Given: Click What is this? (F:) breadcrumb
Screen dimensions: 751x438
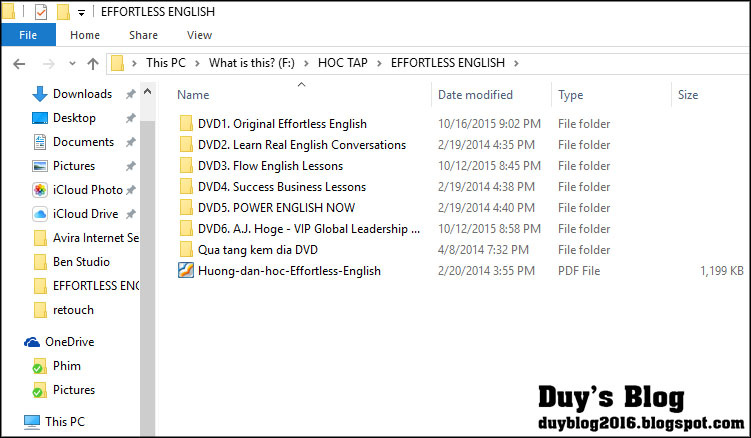Looking at the screenshot, I should 251,63.
